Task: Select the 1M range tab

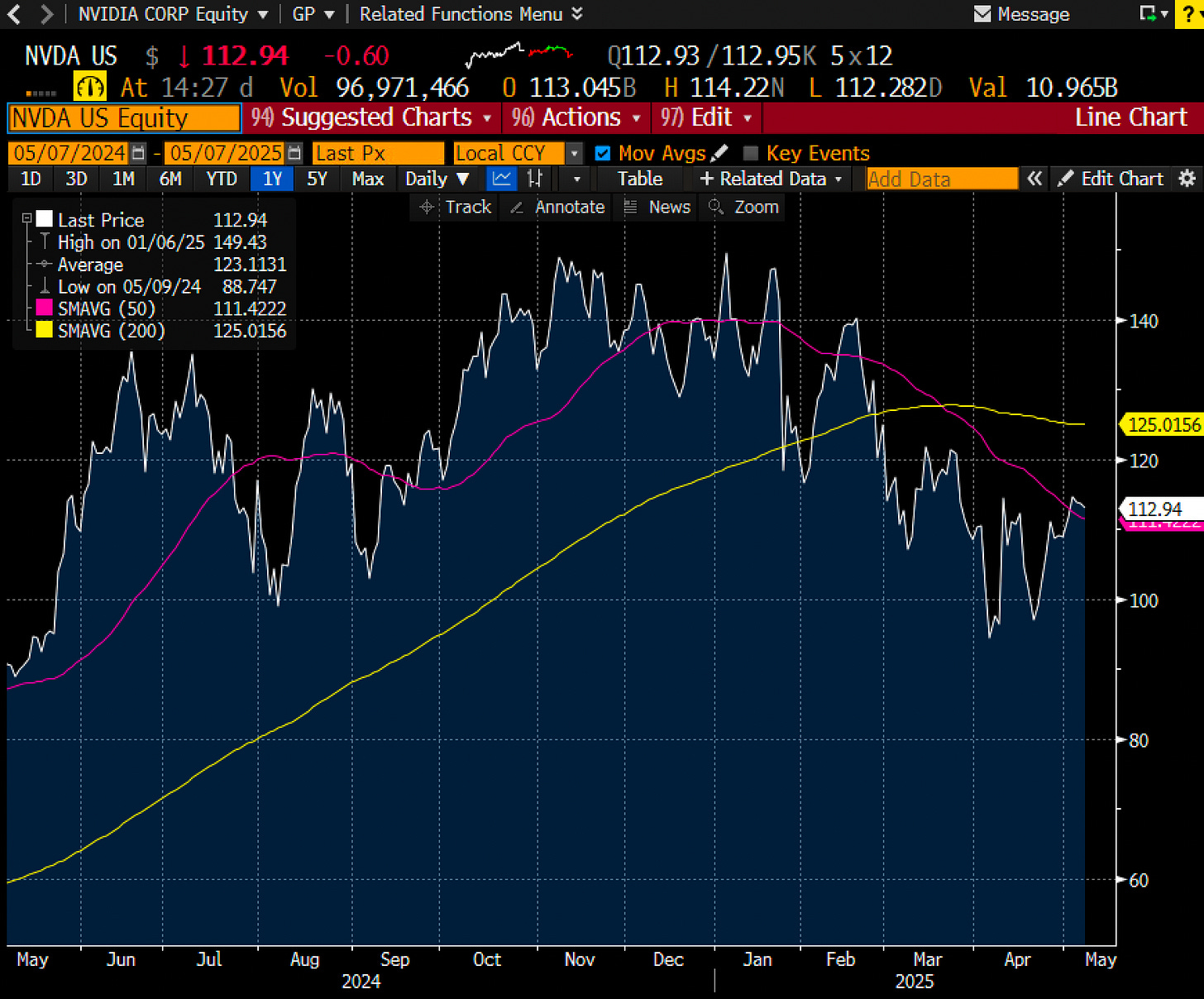Action: (123, 179)
